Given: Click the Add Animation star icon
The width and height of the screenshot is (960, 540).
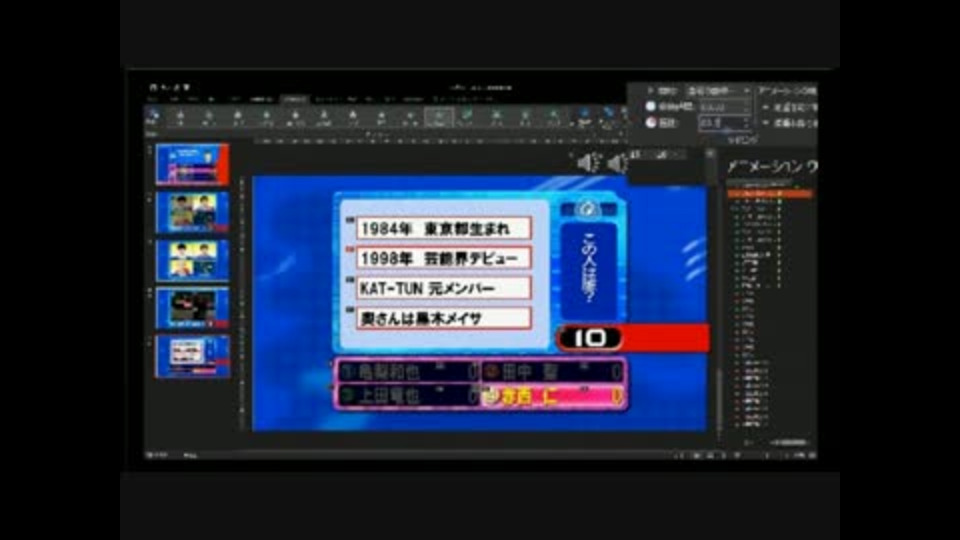Looking at the screenshot, I should point(584,116).
